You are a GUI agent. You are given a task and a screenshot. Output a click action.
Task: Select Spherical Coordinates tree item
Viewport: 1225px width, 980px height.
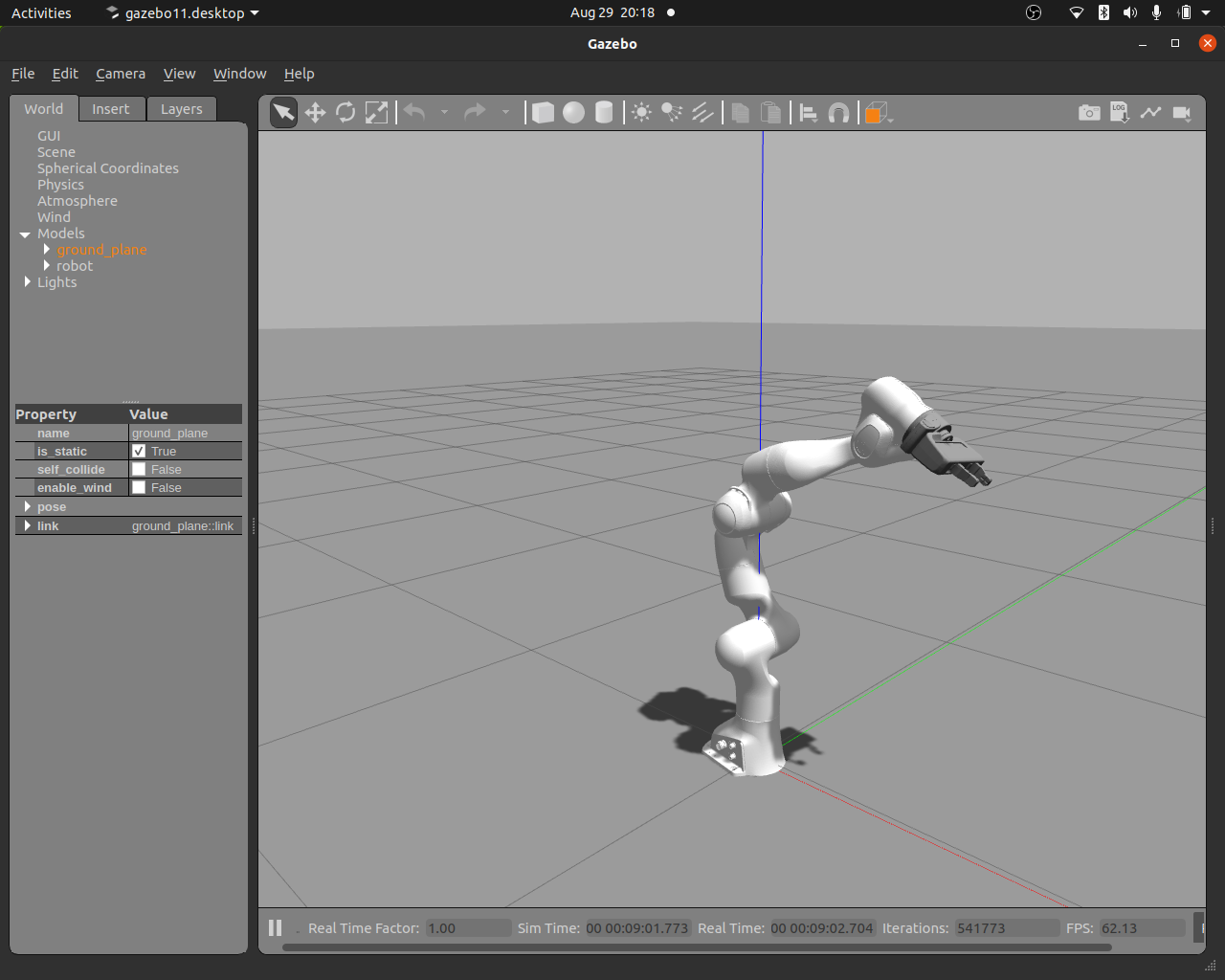pos(108,168)
